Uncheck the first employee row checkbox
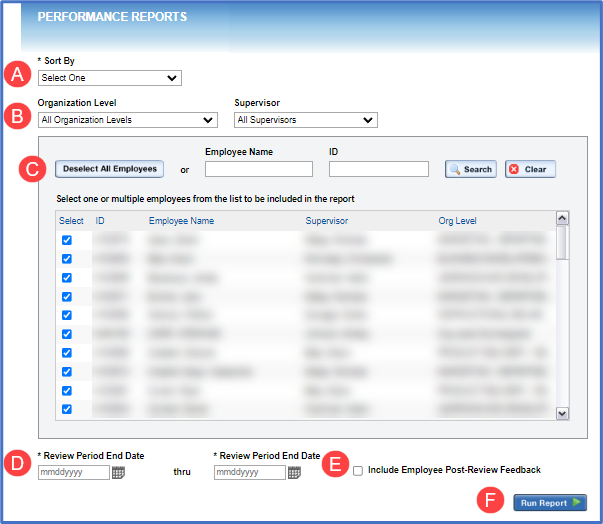The image size is (603, 524). [x=67, y=240]
